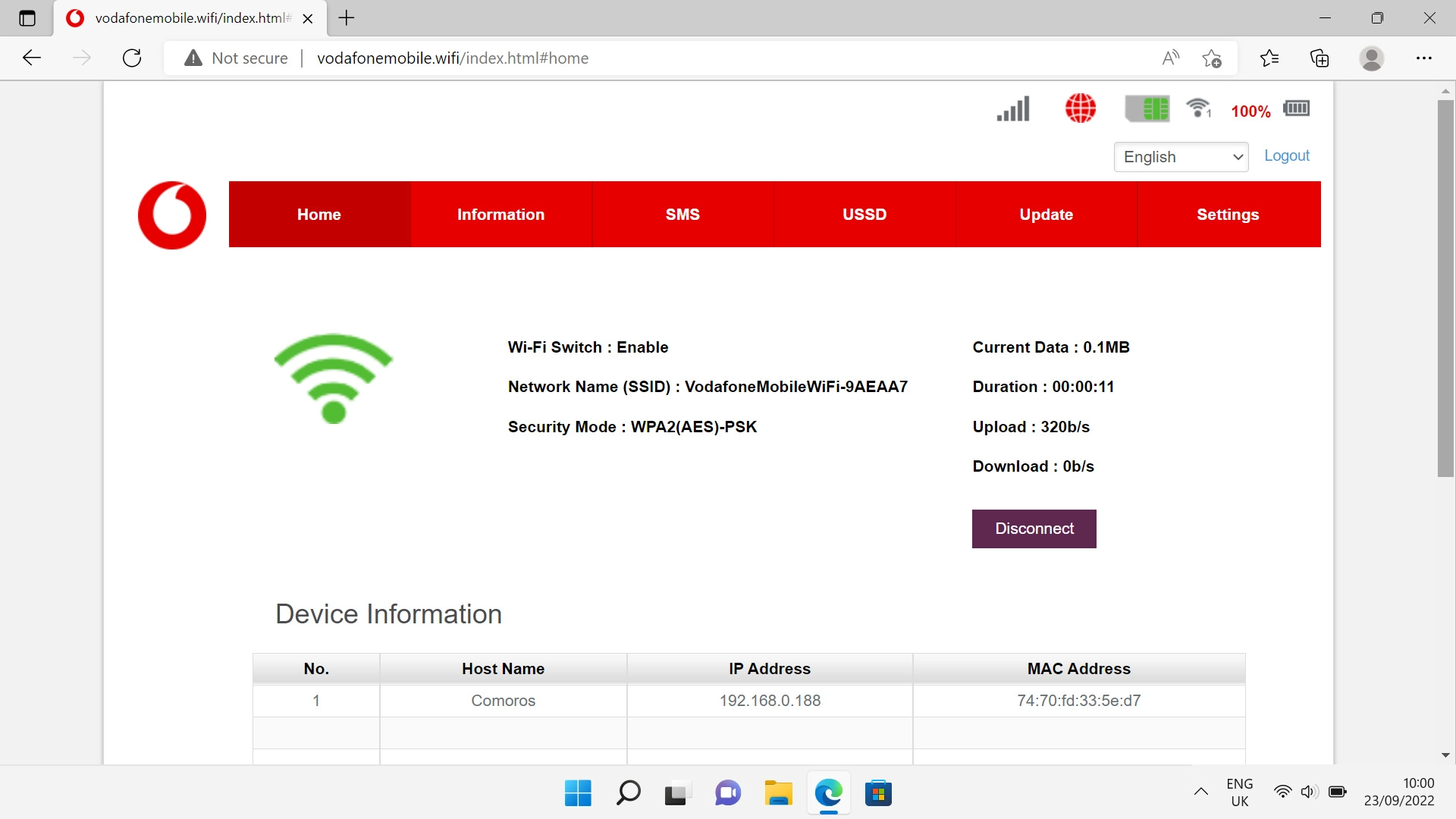
Task: Click the Vodafone logo
Action: (x=172, y=215)
